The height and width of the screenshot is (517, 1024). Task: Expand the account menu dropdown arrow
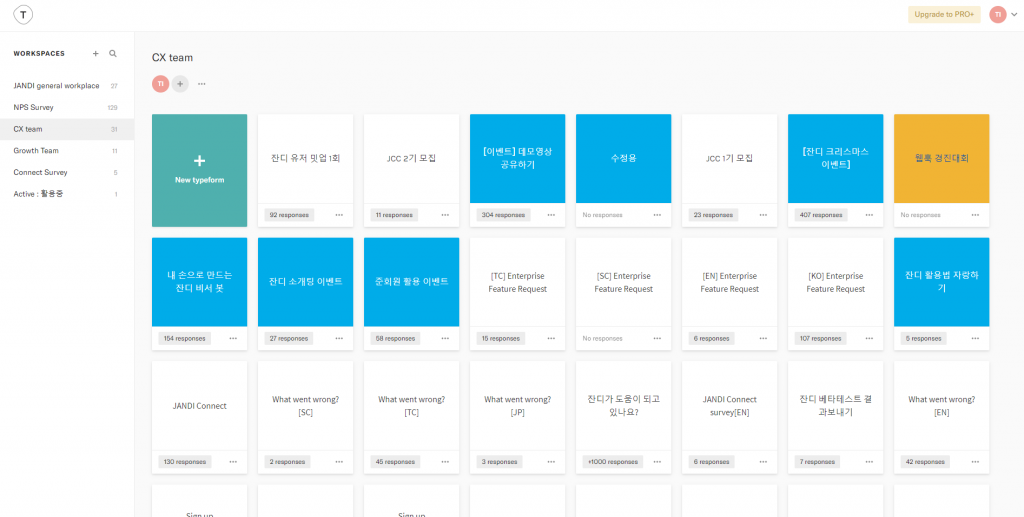pos(1014,15)
